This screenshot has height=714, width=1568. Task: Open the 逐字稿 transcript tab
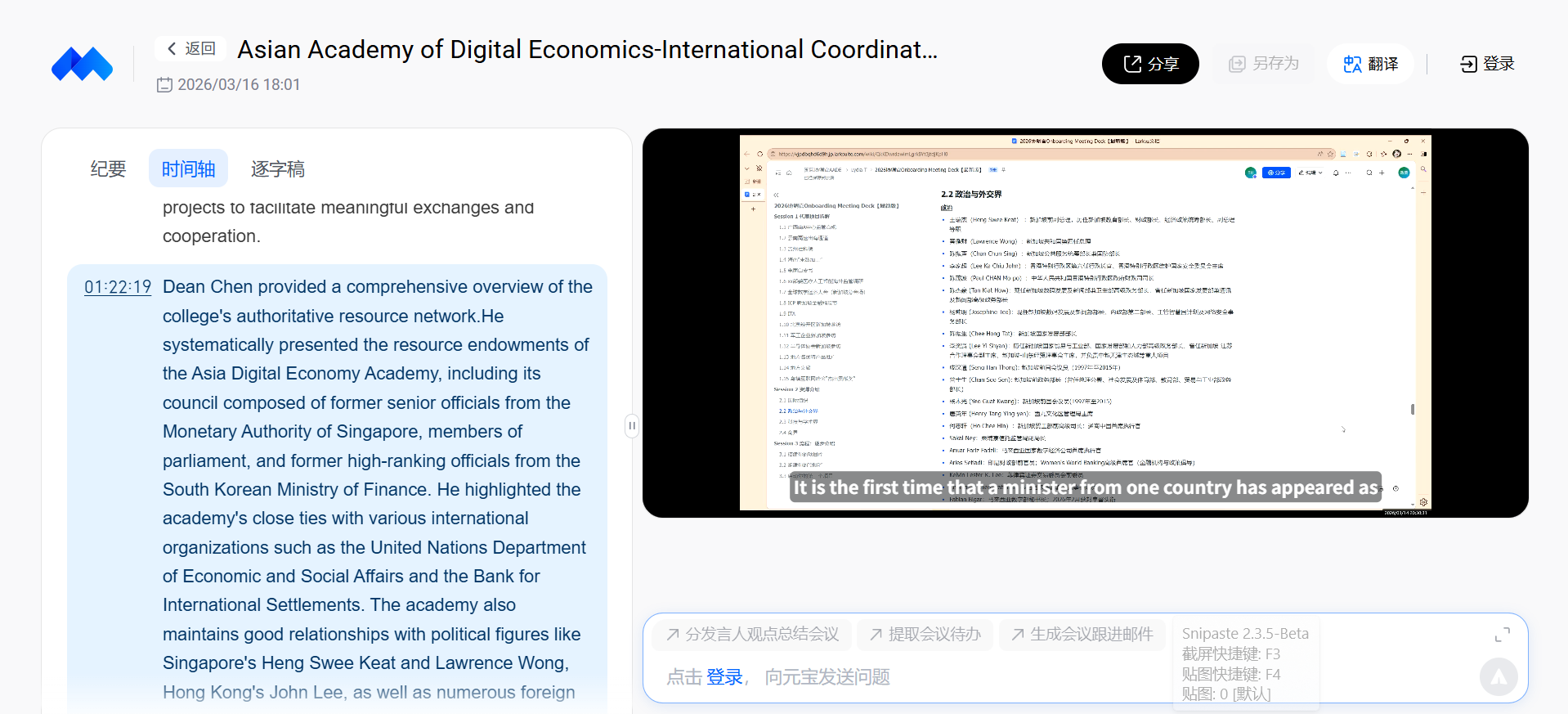(277, 168)
